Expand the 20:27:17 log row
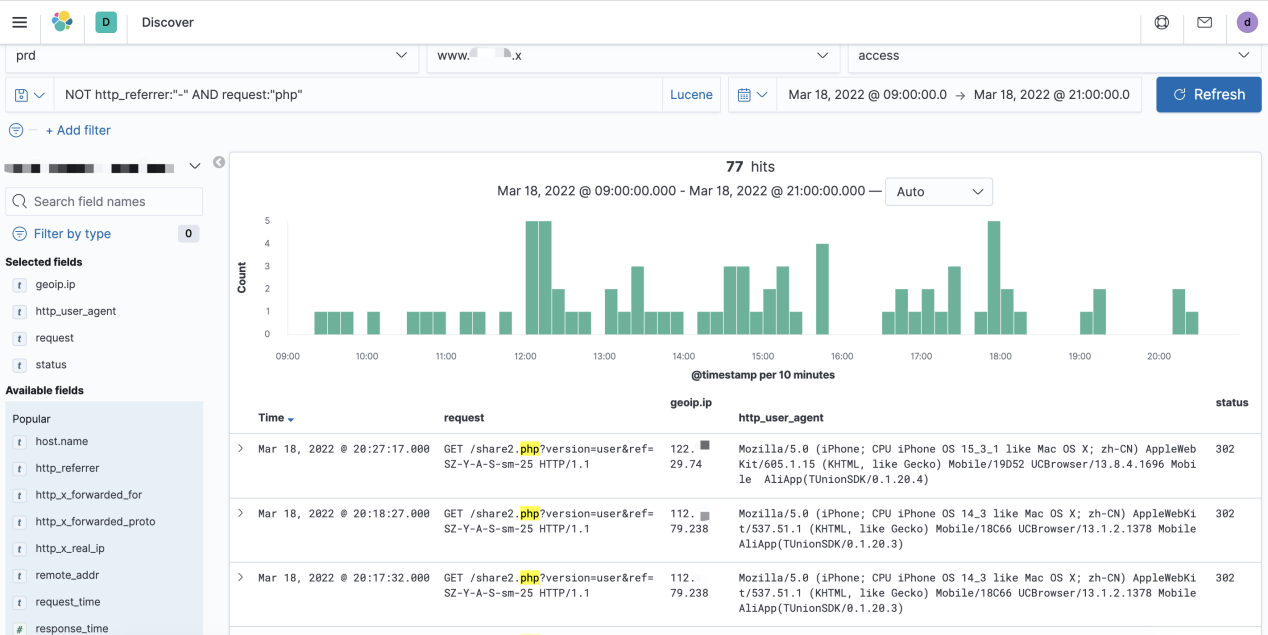 [241, 449]
